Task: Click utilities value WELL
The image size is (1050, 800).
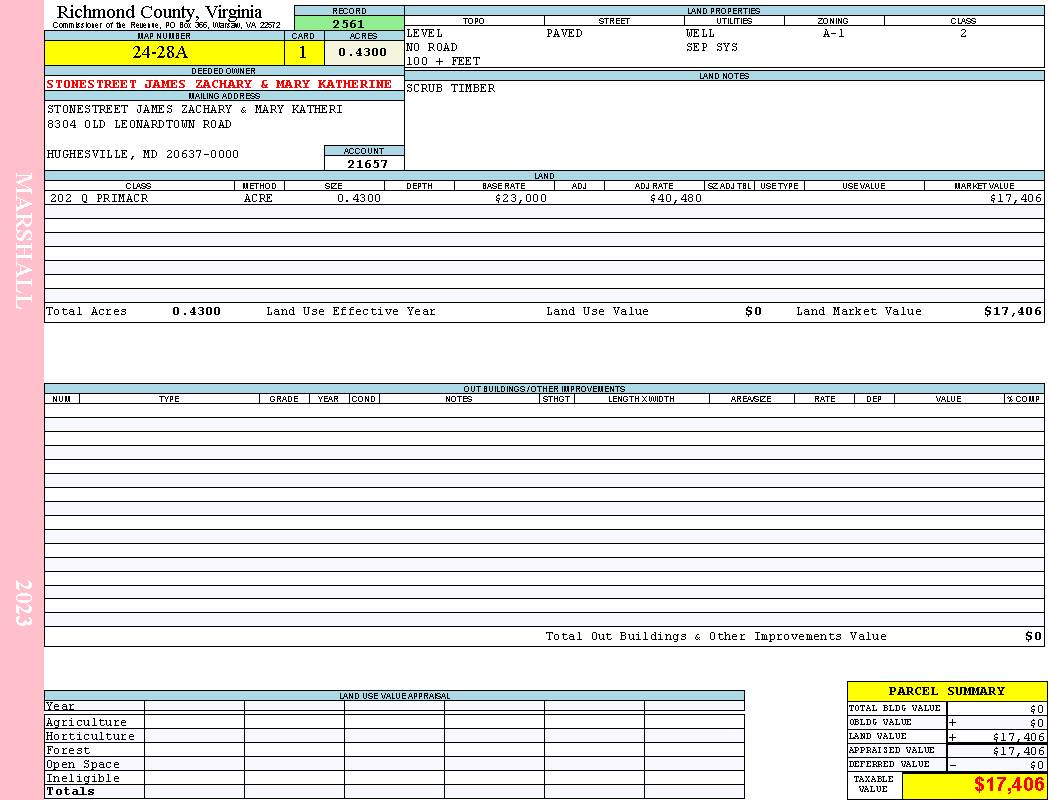Action: coord(700,33)
